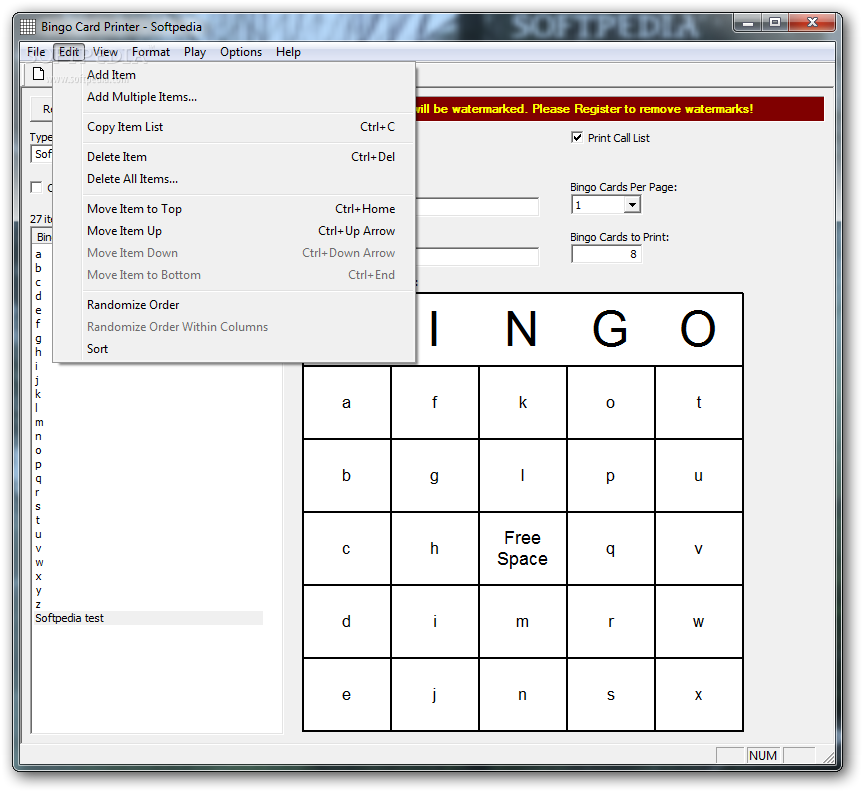Click the Free Space cell on card
Screen dimensions: 863x792
523,548
